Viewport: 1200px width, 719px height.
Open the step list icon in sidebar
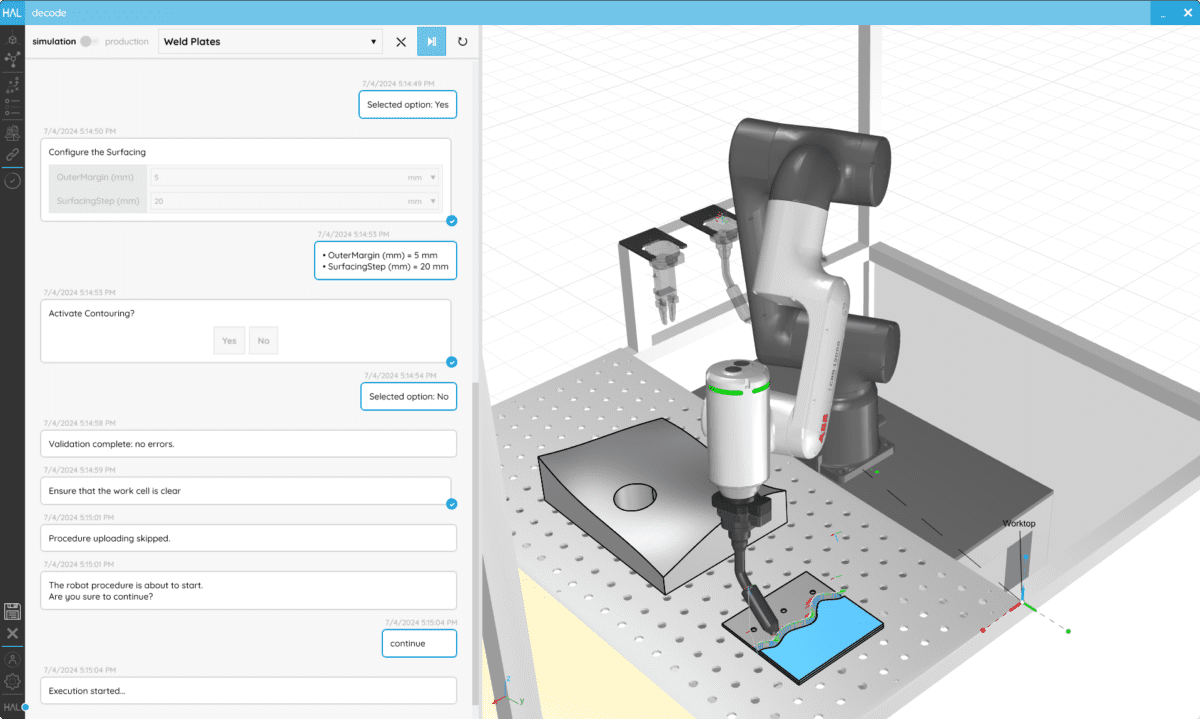click(x=12, y=108)
